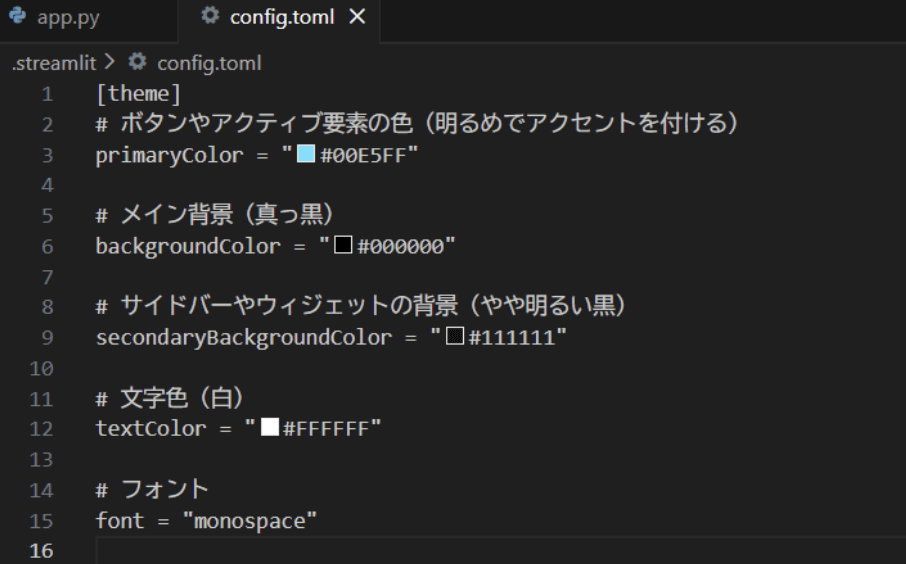Click the "monospace" string value
906x564 pixels.
point(250,521)
